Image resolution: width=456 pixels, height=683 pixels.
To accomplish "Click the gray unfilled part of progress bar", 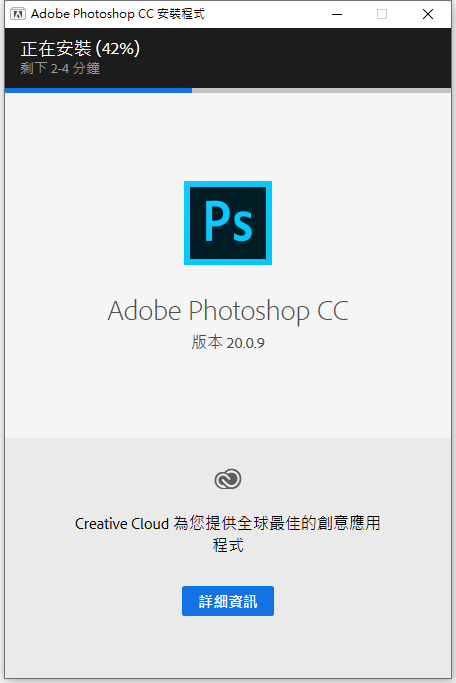I will point(321,91).
